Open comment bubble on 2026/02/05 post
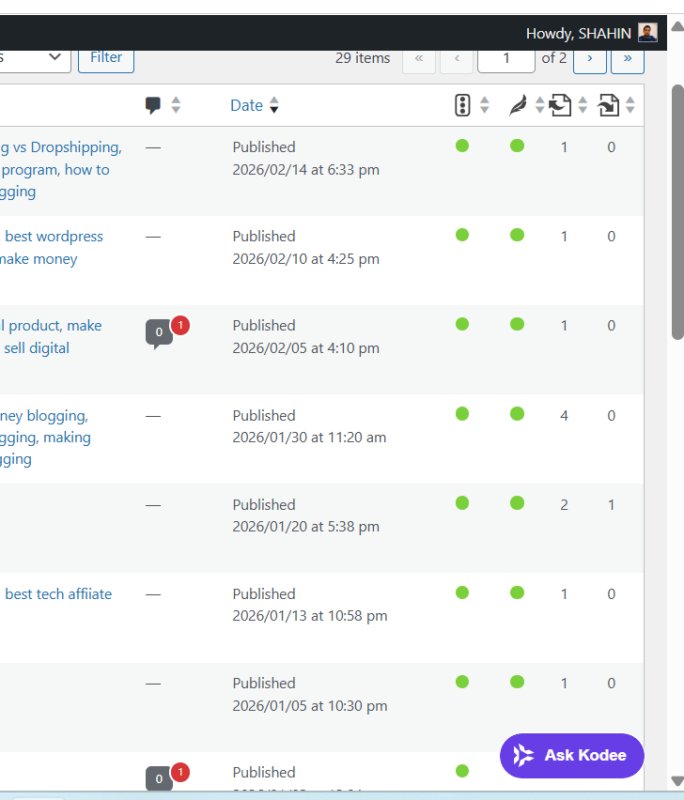Screen dimensions: 684x800 158,333
